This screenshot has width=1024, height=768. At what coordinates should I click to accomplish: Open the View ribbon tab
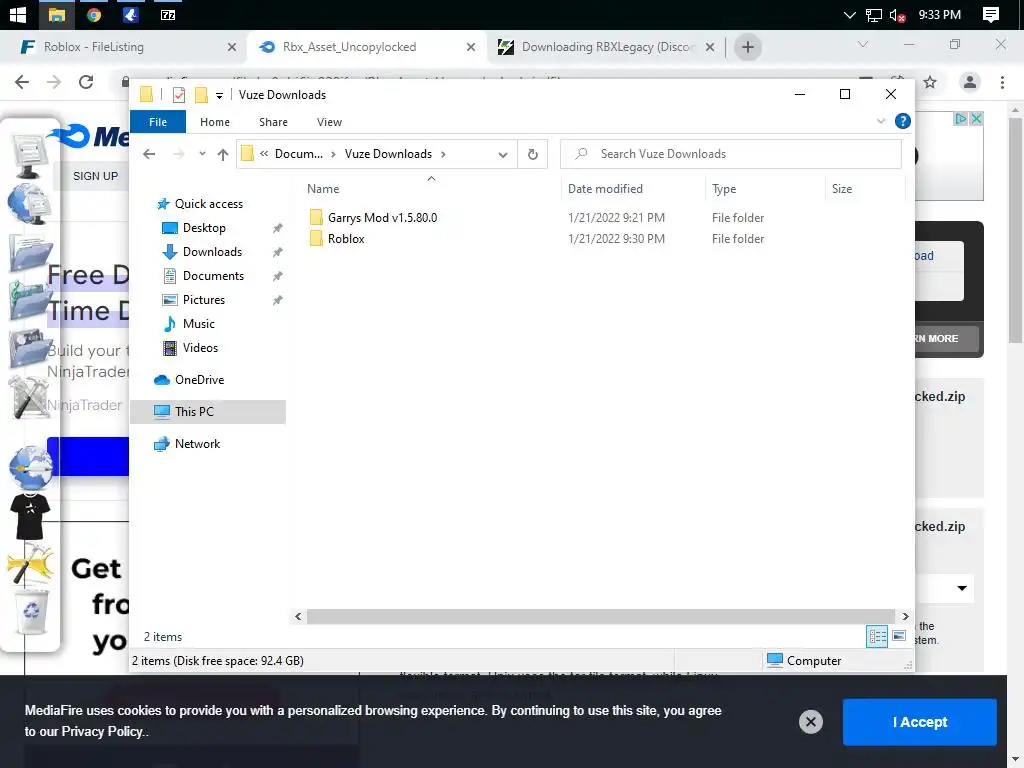coord(329,122)
